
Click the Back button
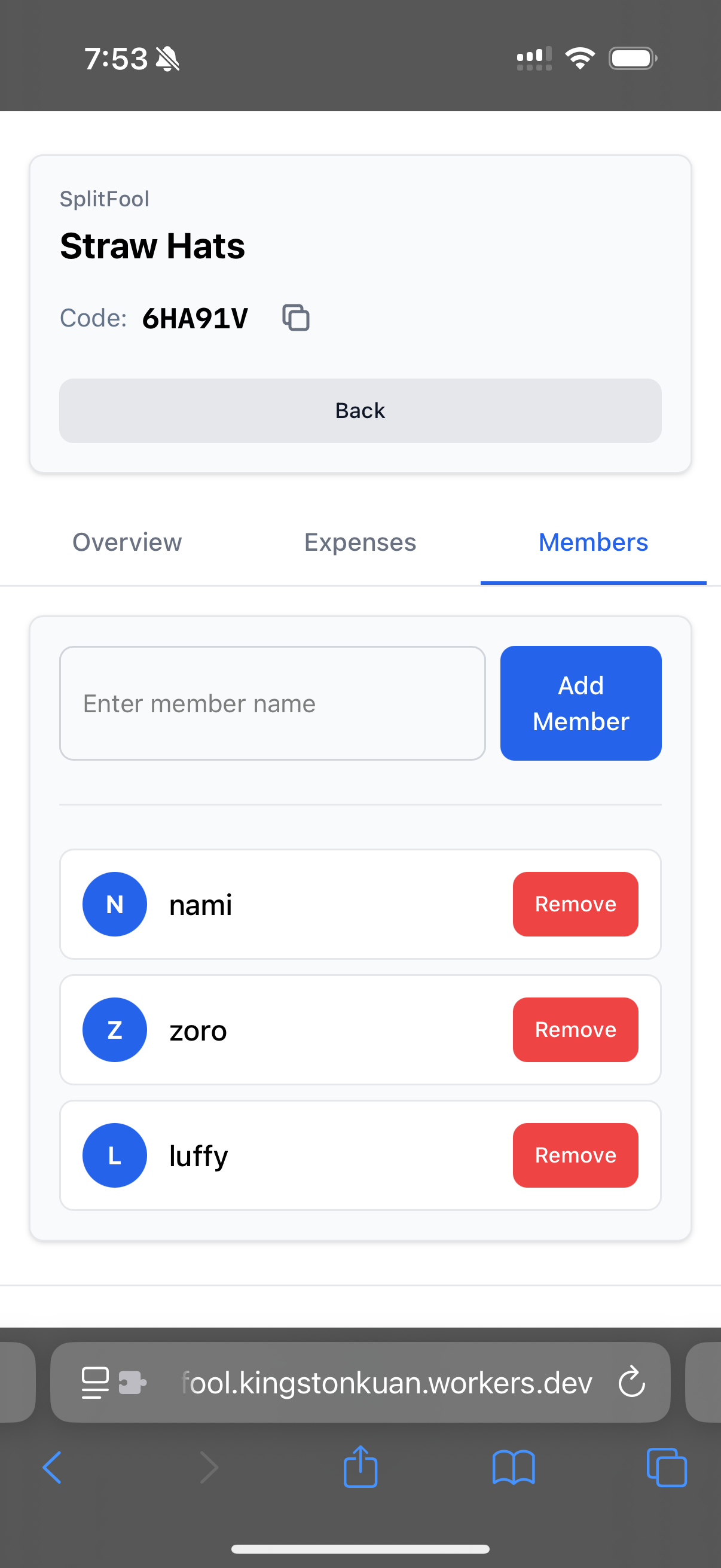click(x=360, y=411)
